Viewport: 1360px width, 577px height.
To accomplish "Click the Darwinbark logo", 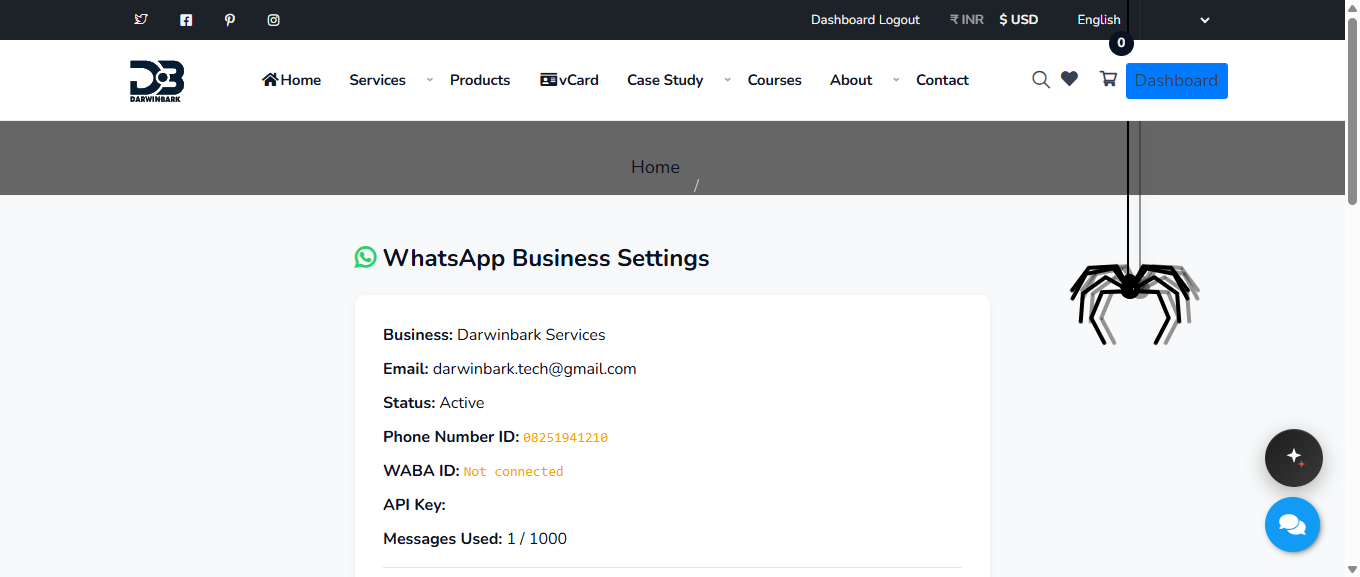I will pyautogui.click(x=157, y=81).
